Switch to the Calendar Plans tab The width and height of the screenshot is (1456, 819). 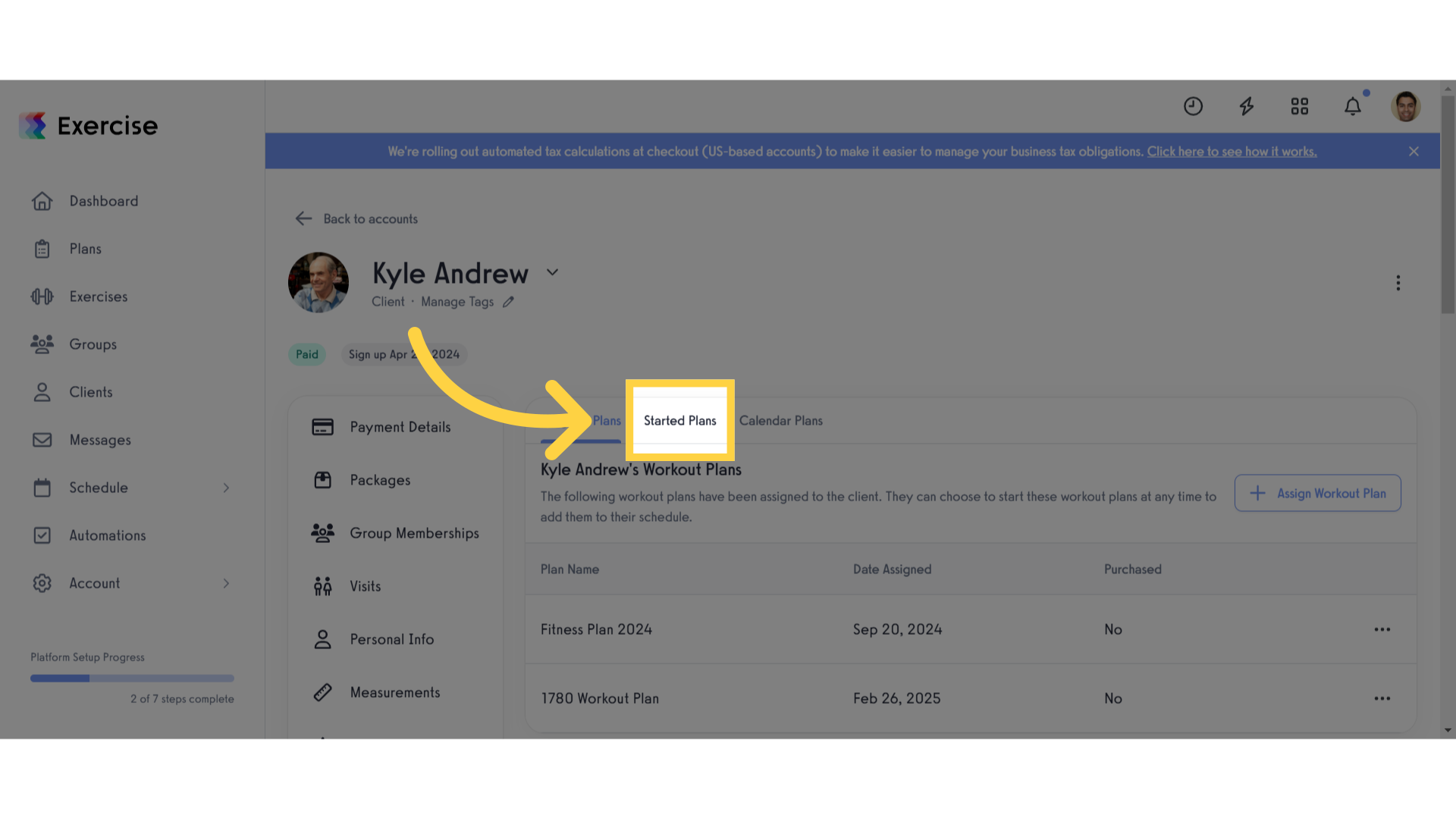pyautogui.click(x=780, y=421)
